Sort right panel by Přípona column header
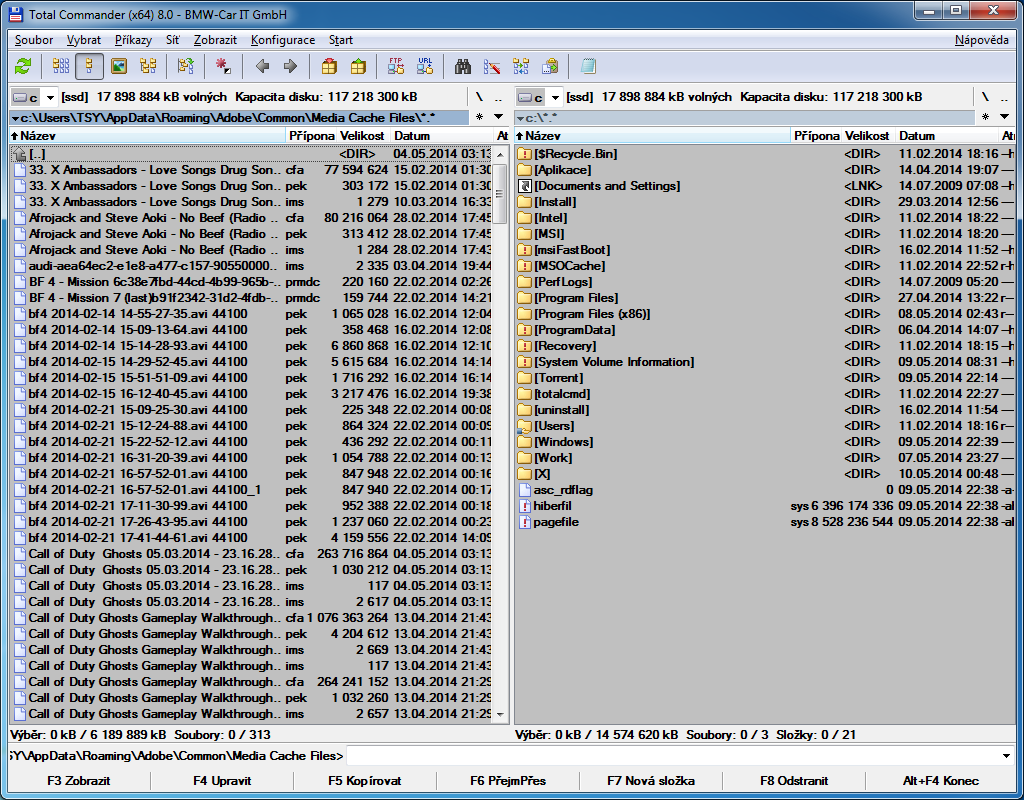This screenshot has height=800, width=1024. [x=816, y=136]
